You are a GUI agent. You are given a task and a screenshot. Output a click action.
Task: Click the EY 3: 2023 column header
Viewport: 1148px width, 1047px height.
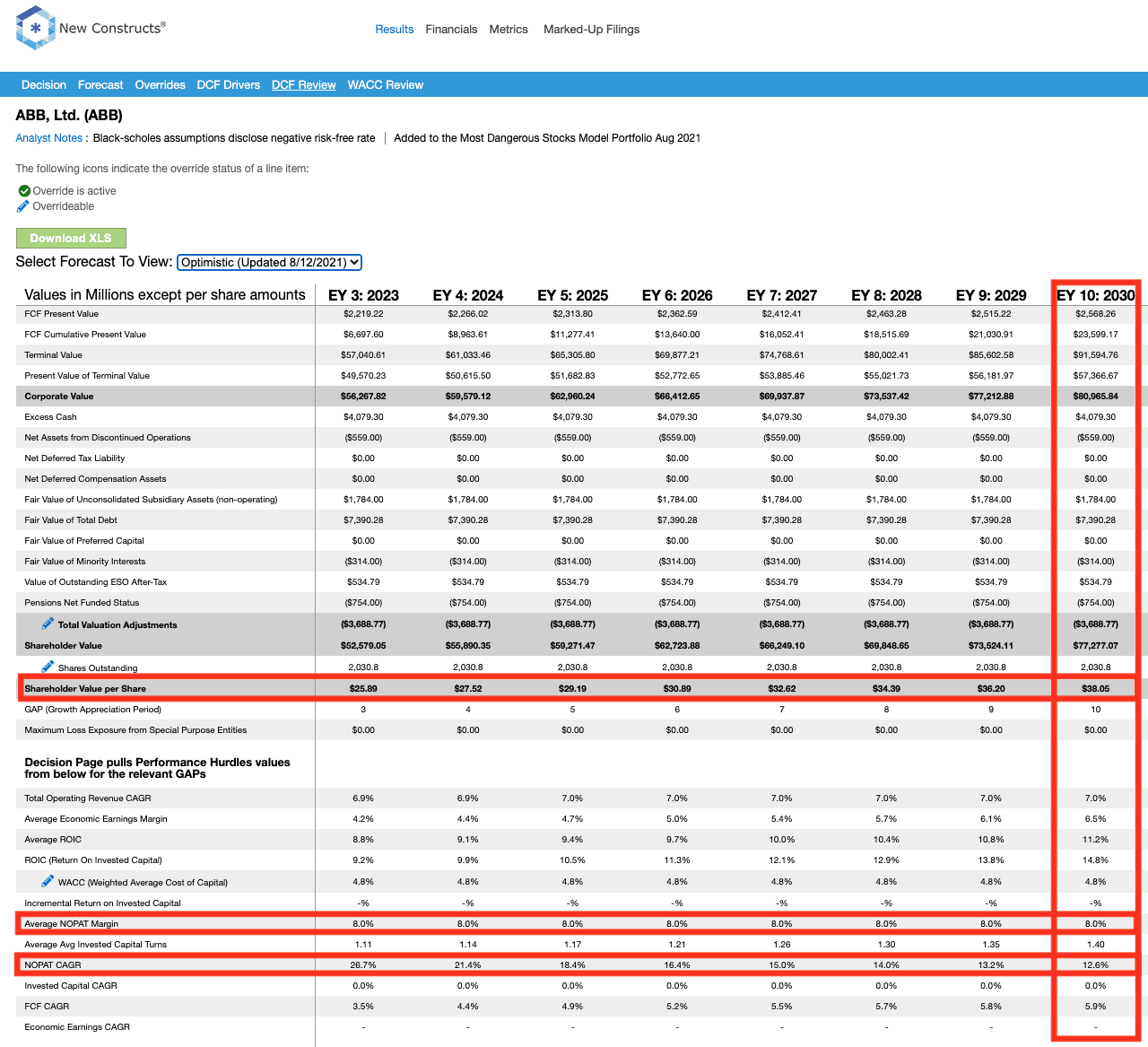coord(363,295)
